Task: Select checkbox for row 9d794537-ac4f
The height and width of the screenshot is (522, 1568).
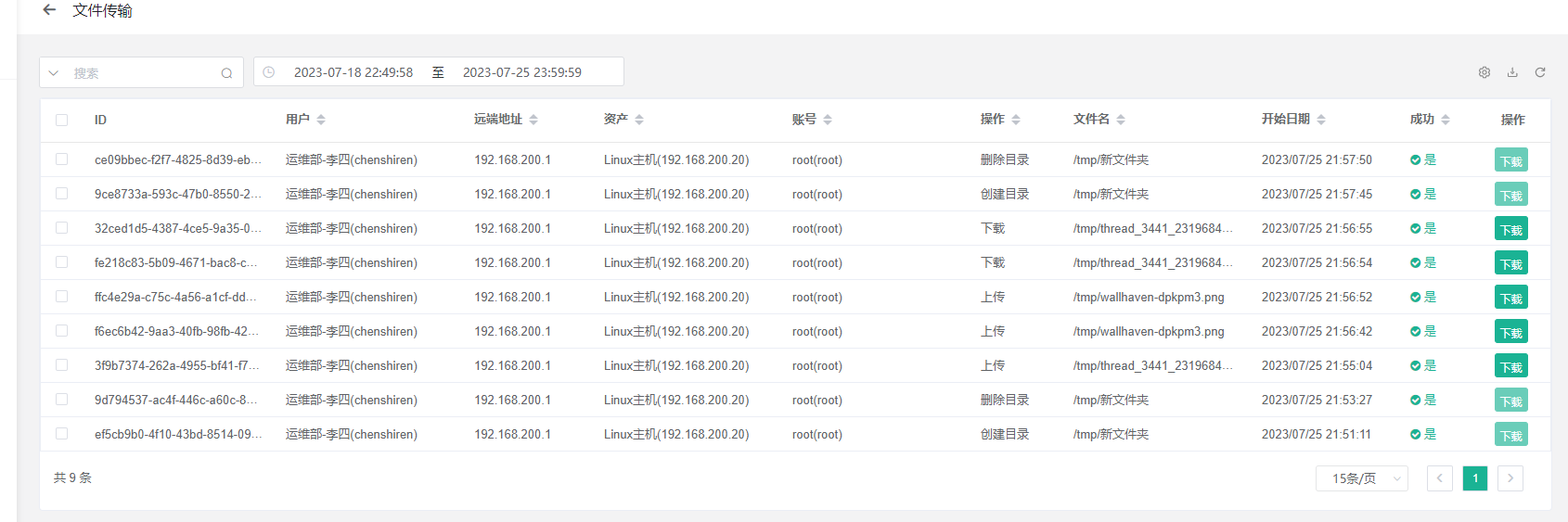Action: (x=62, y=400)
